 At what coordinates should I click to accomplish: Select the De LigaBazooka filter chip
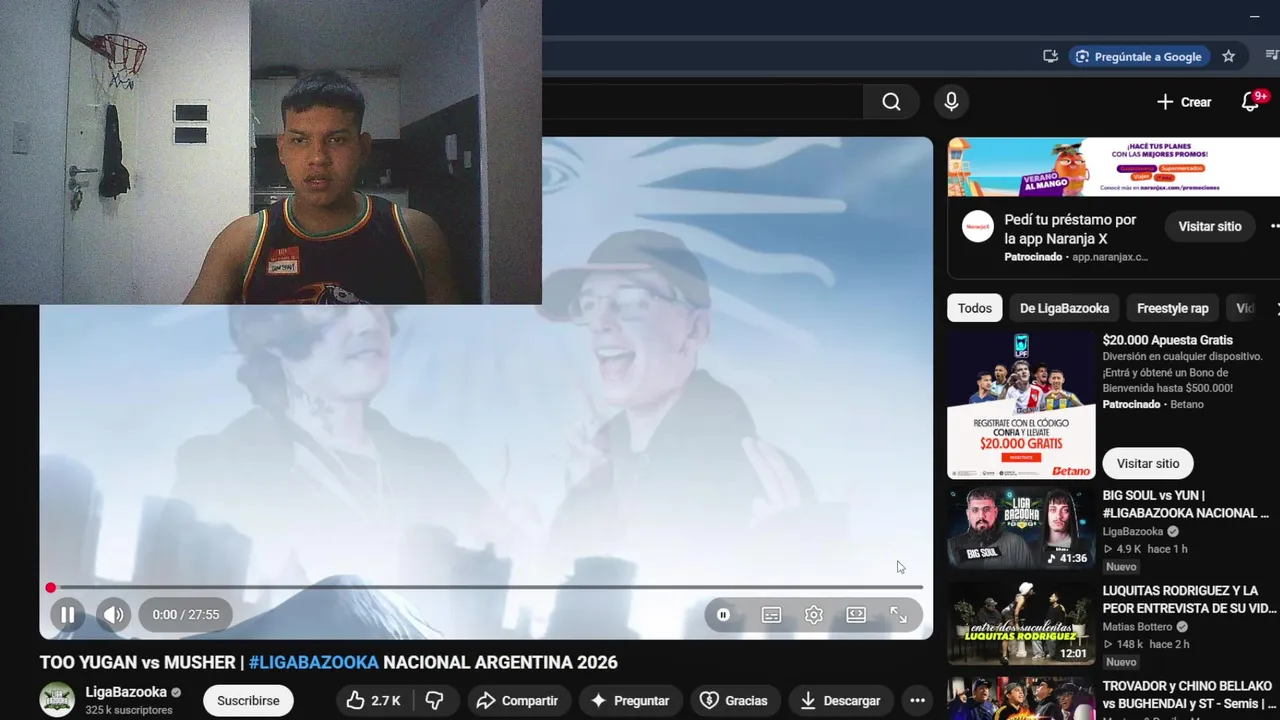(x=1064, y=308)
